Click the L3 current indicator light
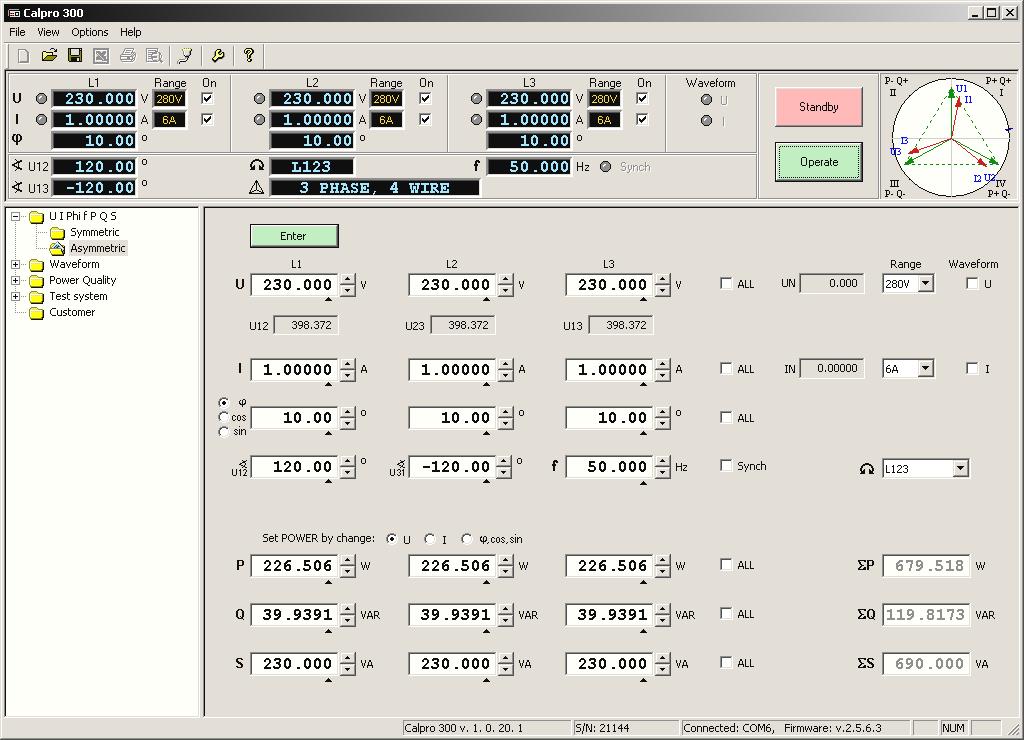 pyautogui.click(x=476, y=120)
